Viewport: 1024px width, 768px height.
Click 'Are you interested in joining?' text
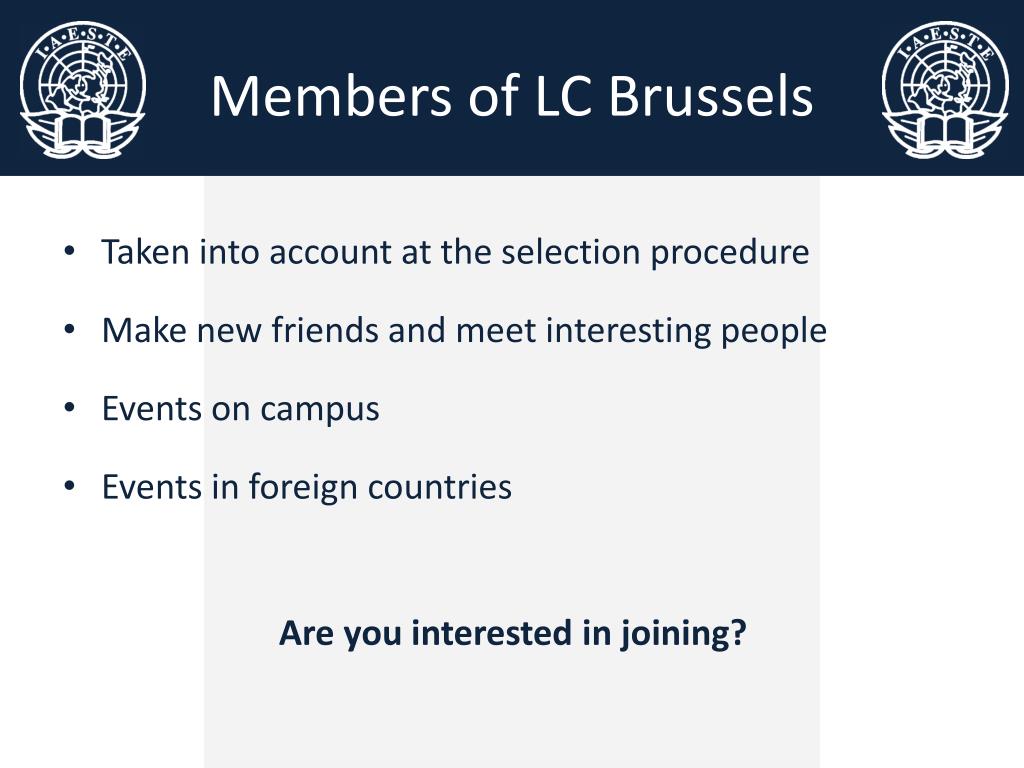coord(513,633)
